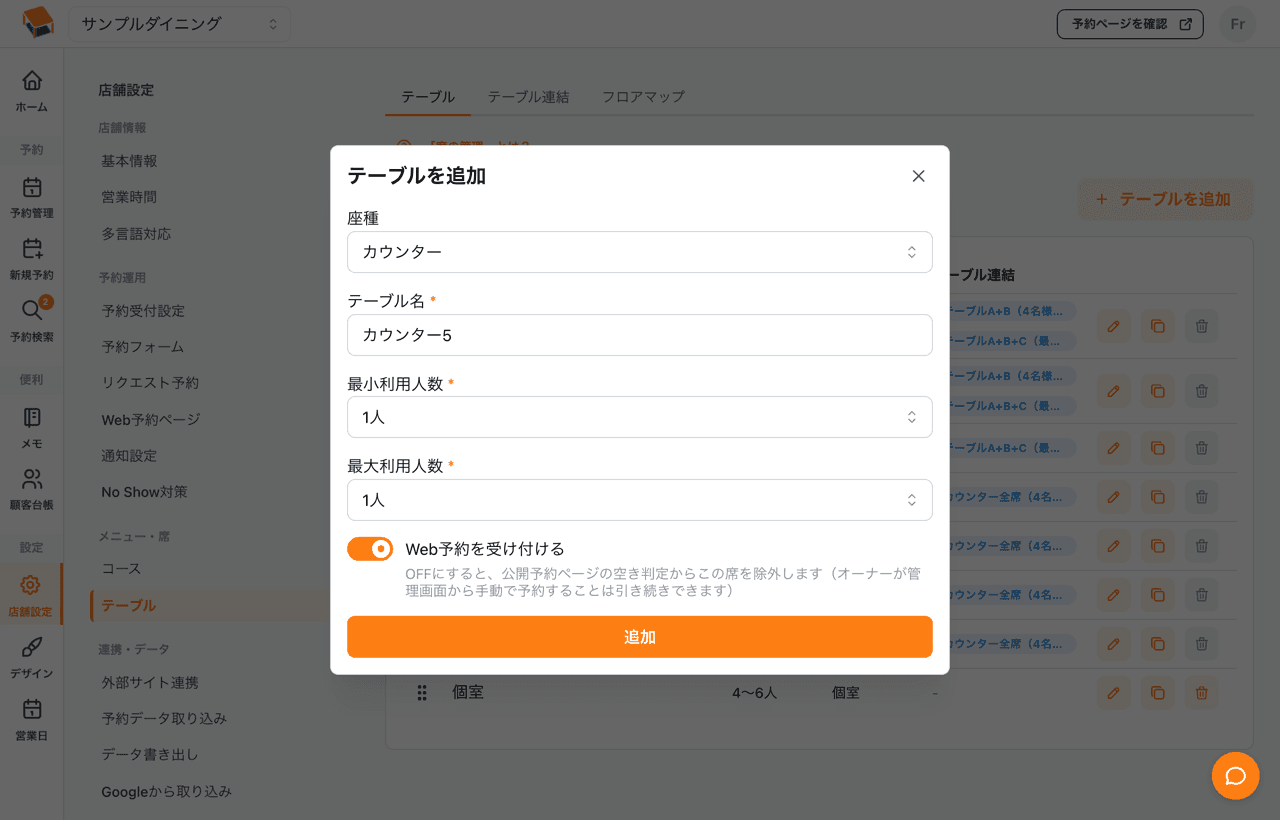The height and width of the screenshot is (820, 1280).
Task: Switch to the テーブル連結 tab
Action: click(x=528, y=97)
